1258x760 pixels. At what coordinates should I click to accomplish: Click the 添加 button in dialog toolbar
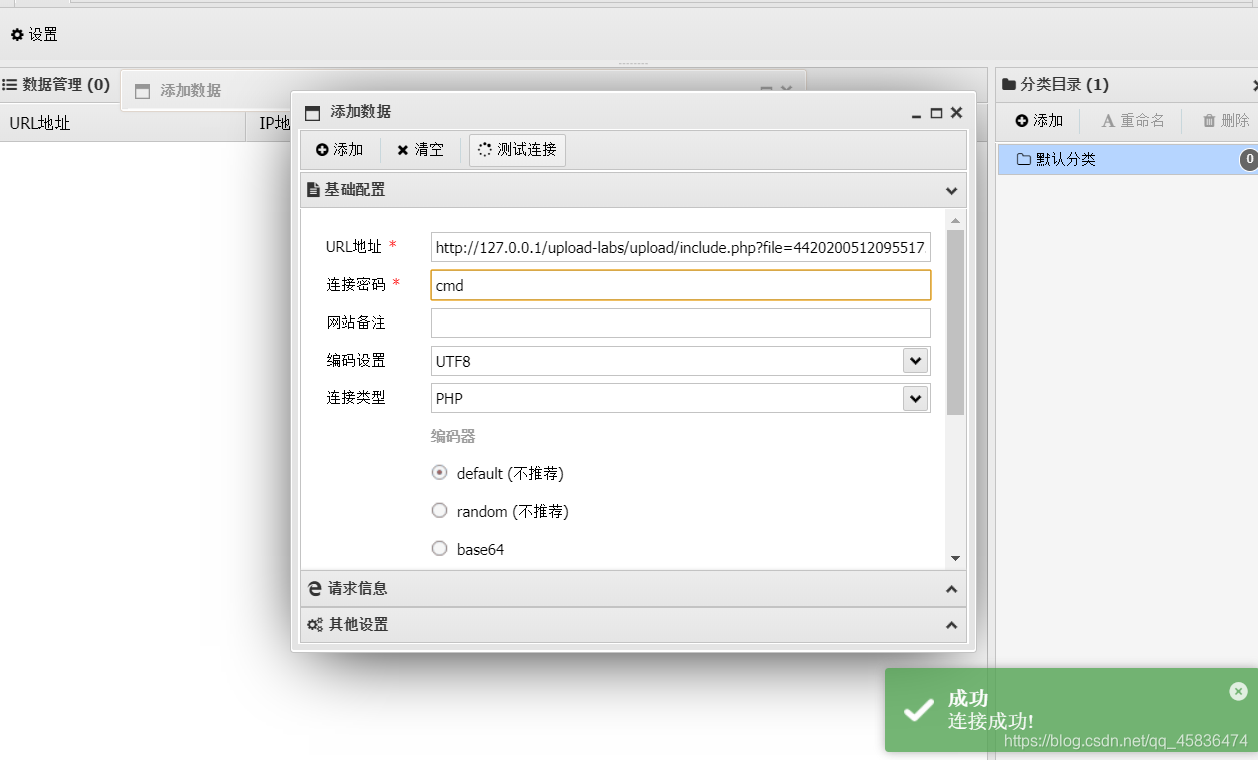(340, 150)
